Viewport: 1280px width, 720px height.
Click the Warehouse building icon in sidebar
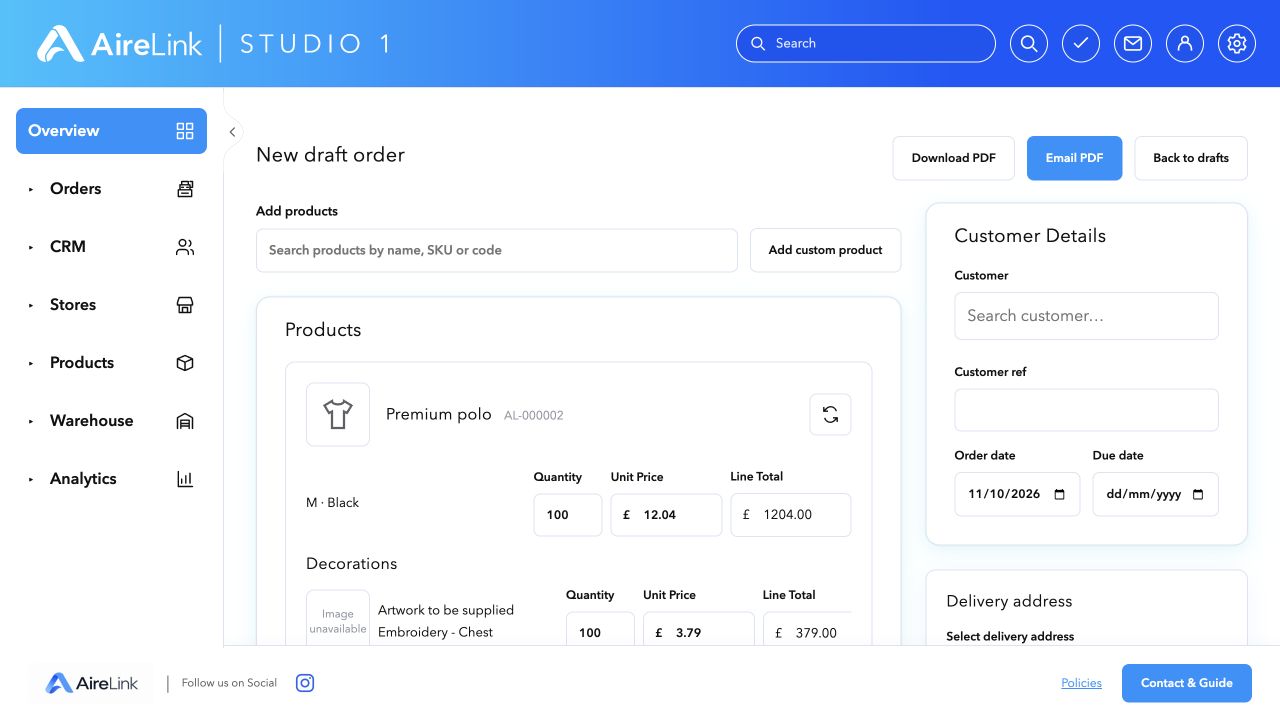(185, 421)
